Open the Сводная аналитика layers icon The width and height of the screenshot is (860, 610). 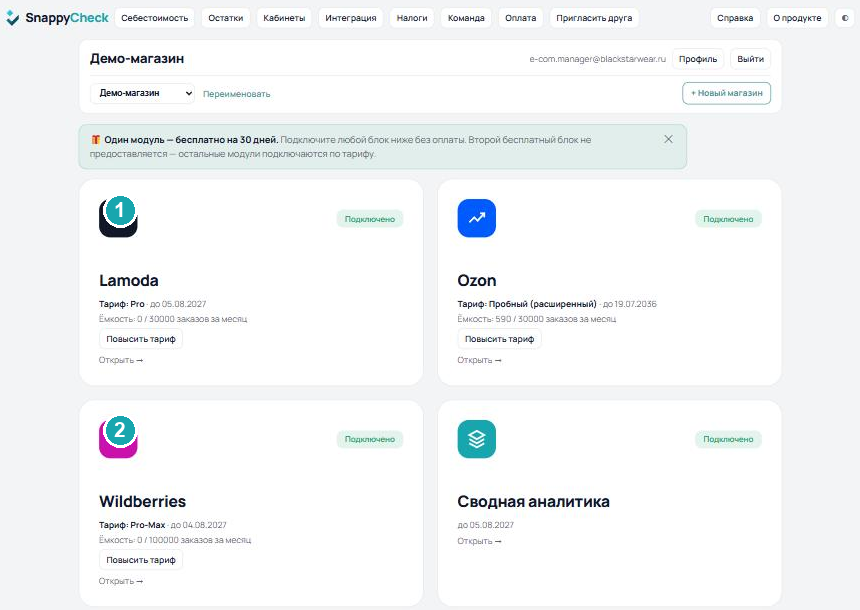pyautogui.click(x=477, y=439)
